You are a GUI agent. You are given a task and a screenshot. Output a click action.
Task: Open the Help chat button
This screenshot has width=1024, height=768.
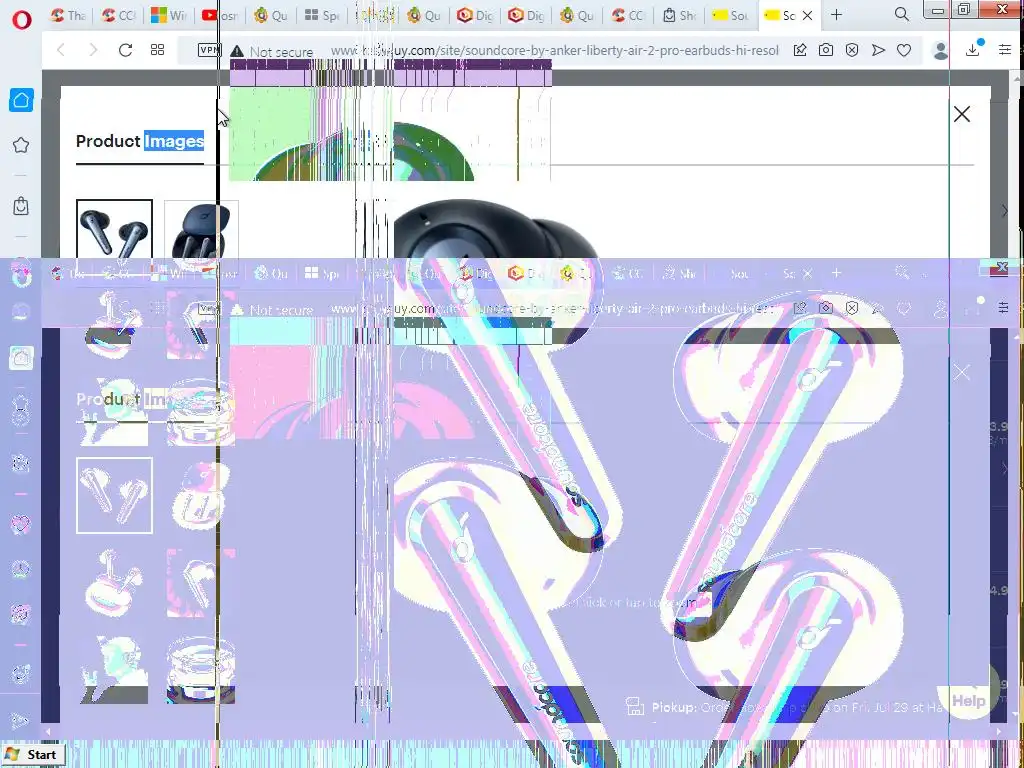coord(968,701)
